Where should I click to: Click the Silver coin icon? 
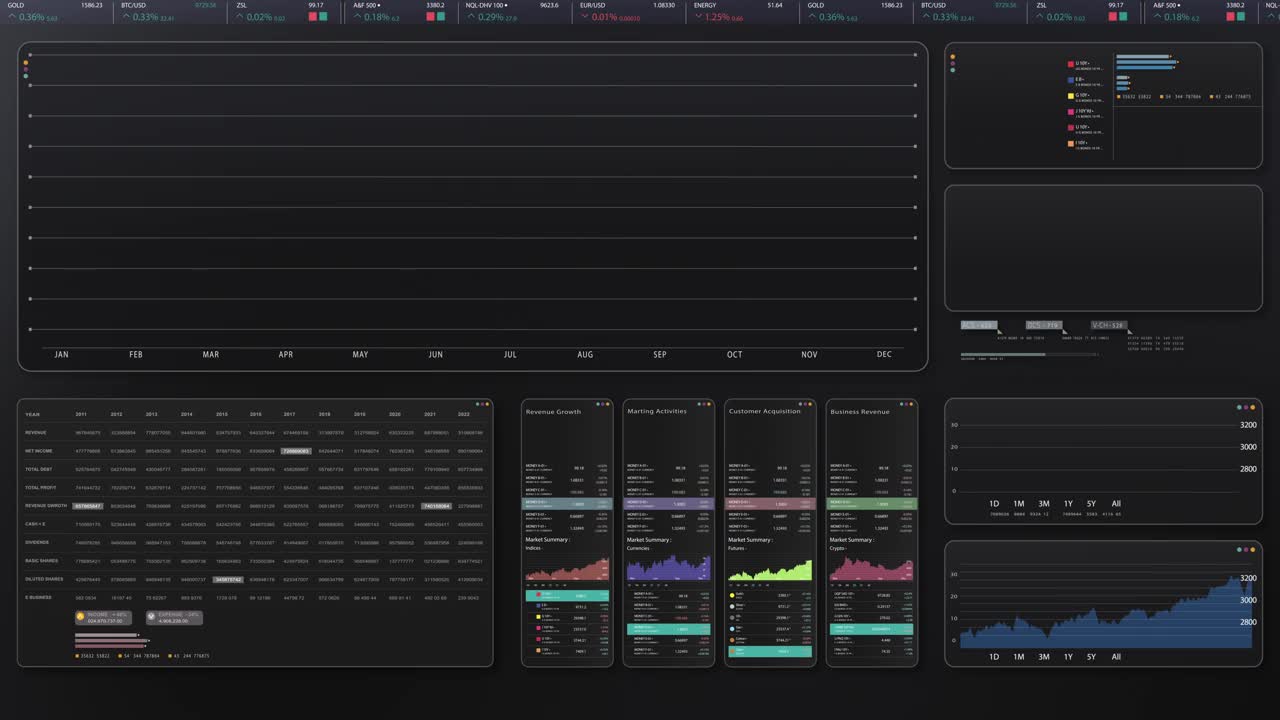732,607
